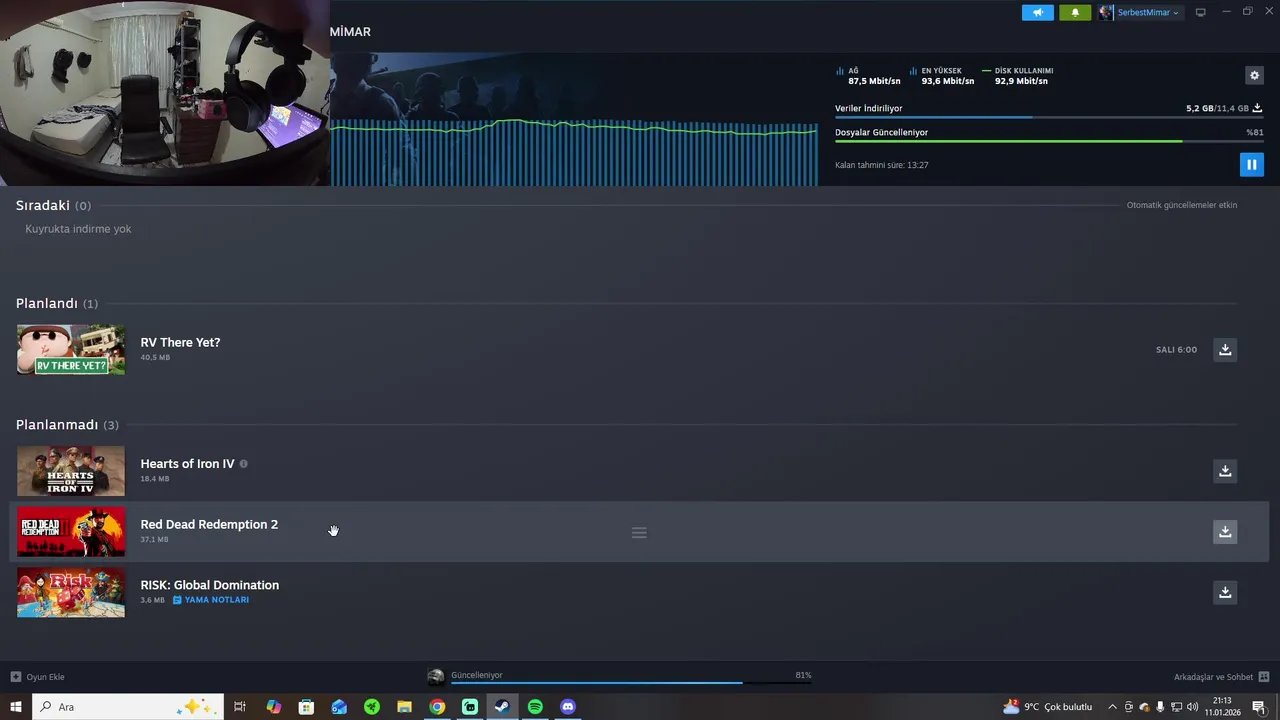Open the Hearts of Iron IV thumbnail

point(71,471)
